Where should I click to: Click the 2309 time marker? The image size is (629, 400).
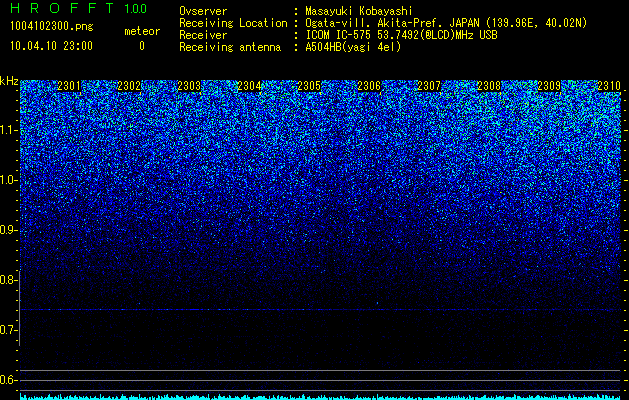[549, 86]
